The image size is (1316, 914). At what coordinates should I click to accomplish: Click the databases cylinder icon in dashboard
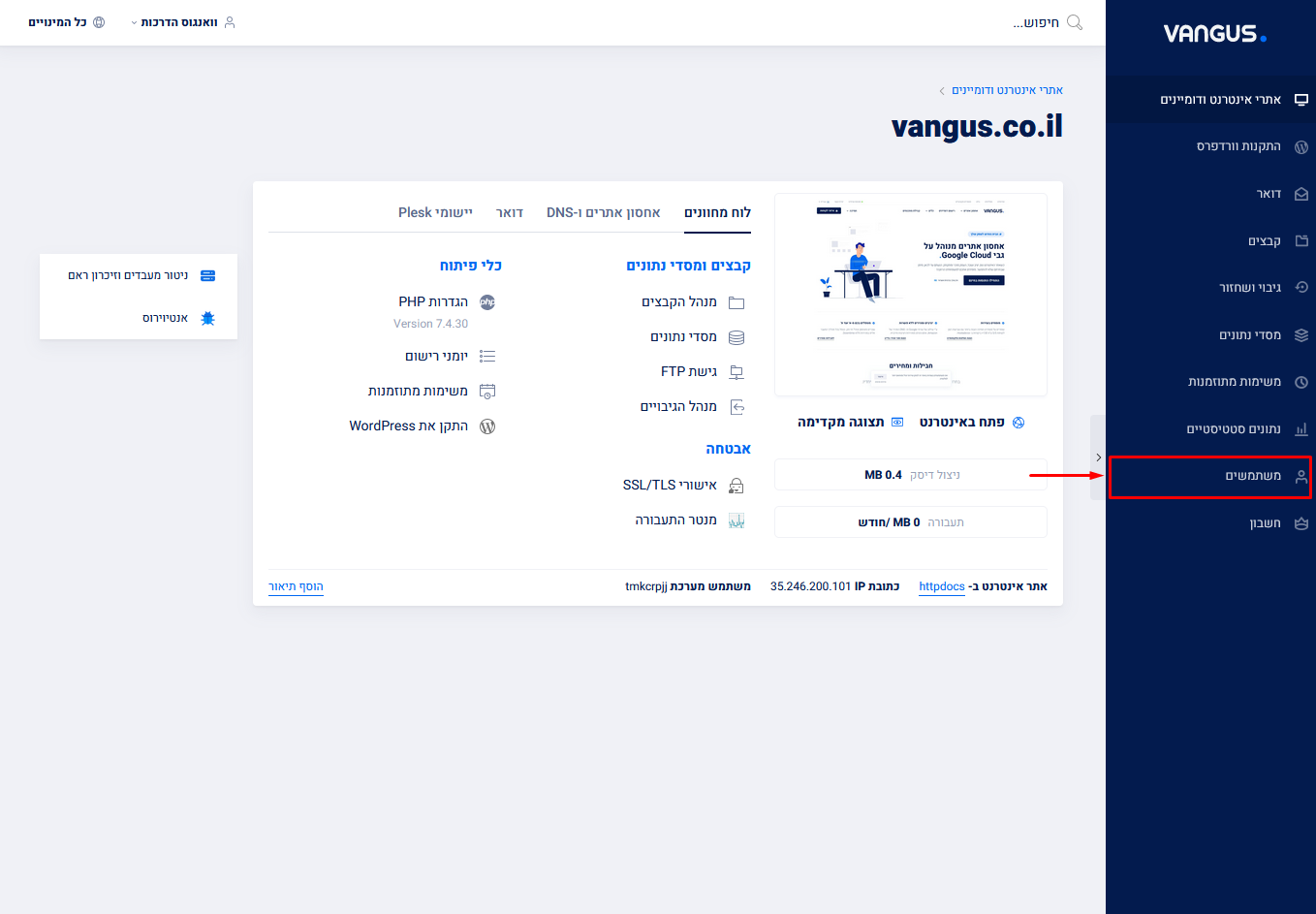(x=736, y=337)
